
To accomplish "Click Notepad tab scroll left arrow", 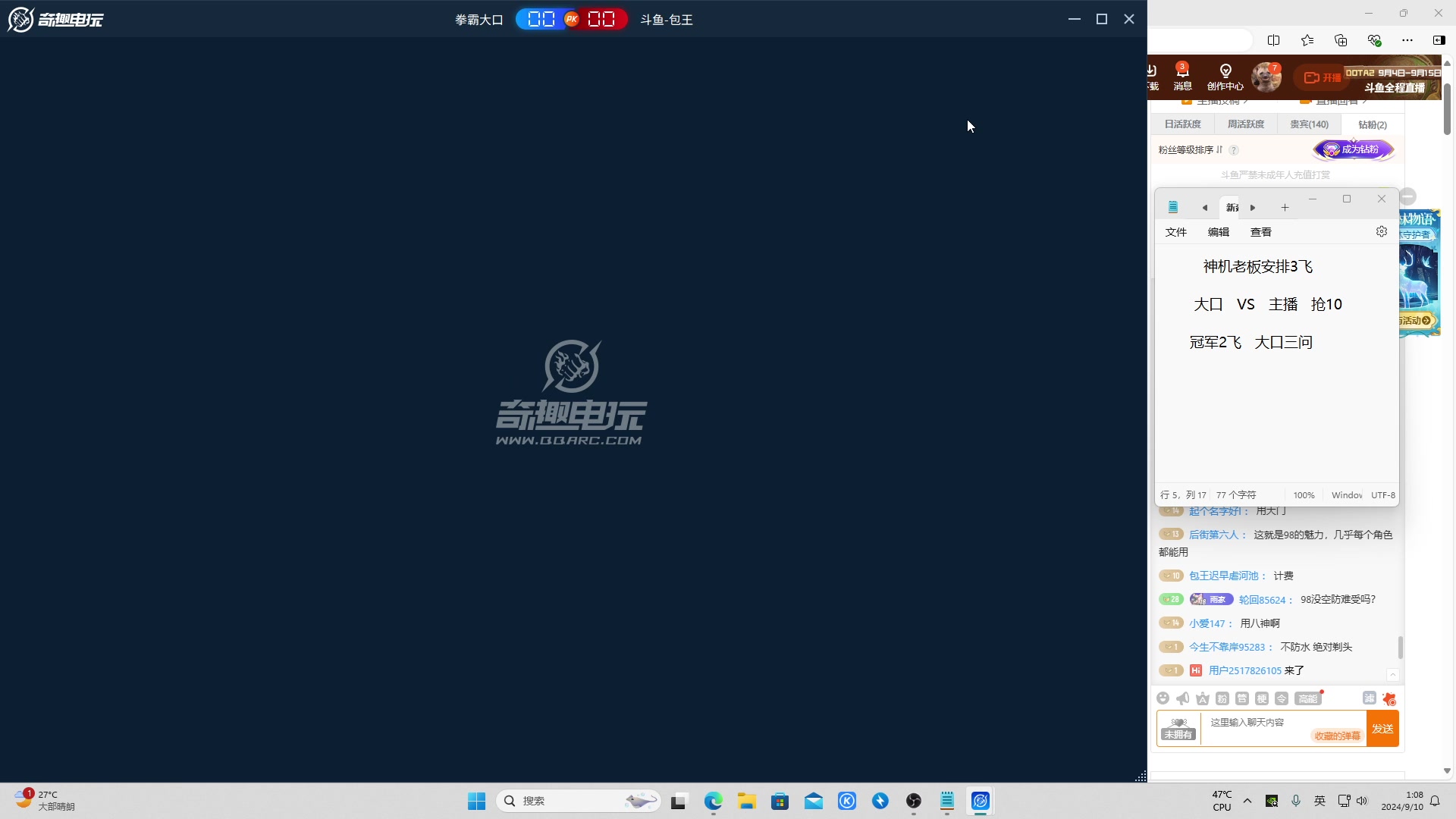I will pyautogui.click(x=1204, y=208).
